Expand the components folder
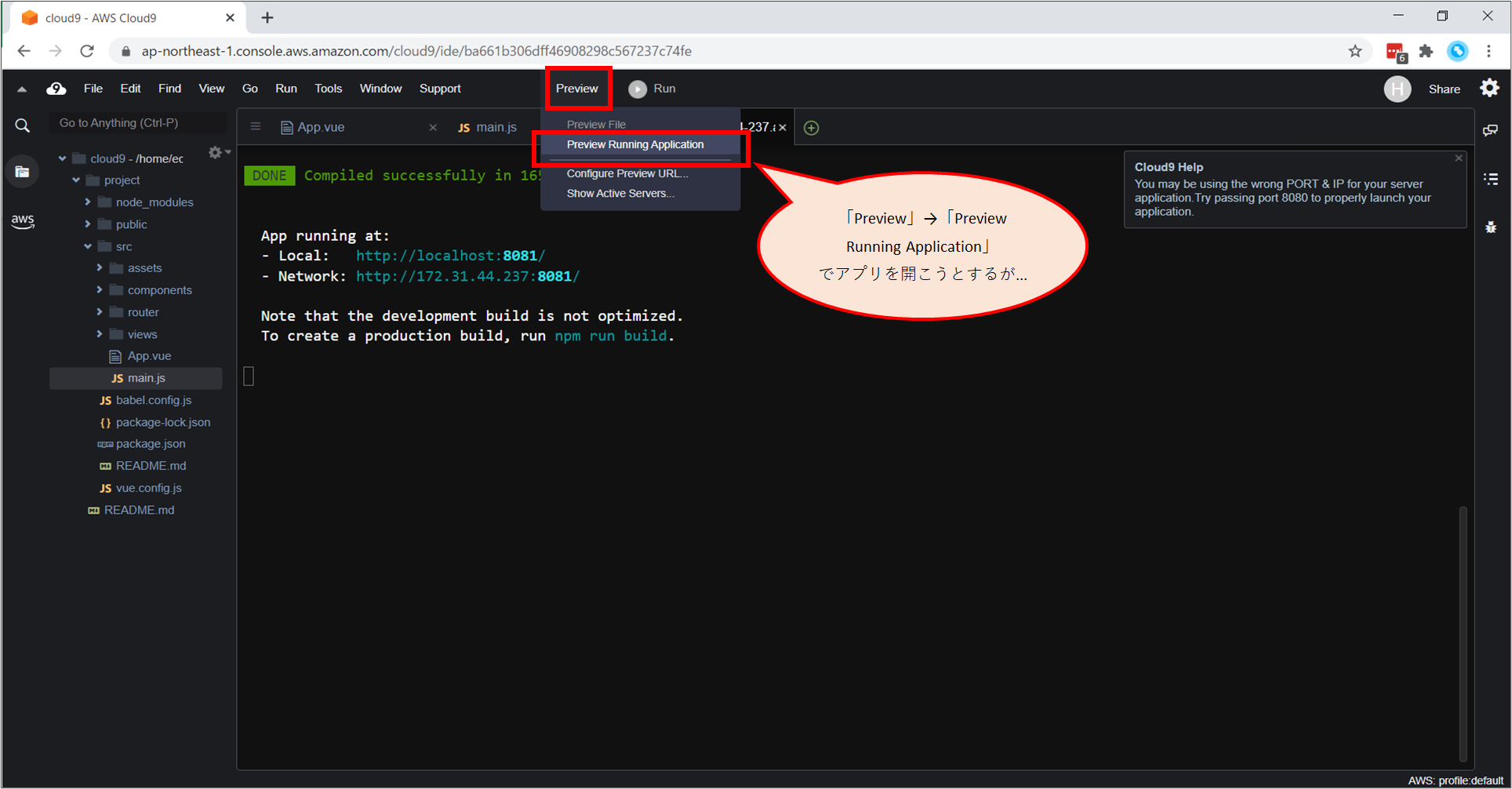Image resolution: width=1512 pixels, height=789 pixels. pyautogui.click(x=100, y=290)
